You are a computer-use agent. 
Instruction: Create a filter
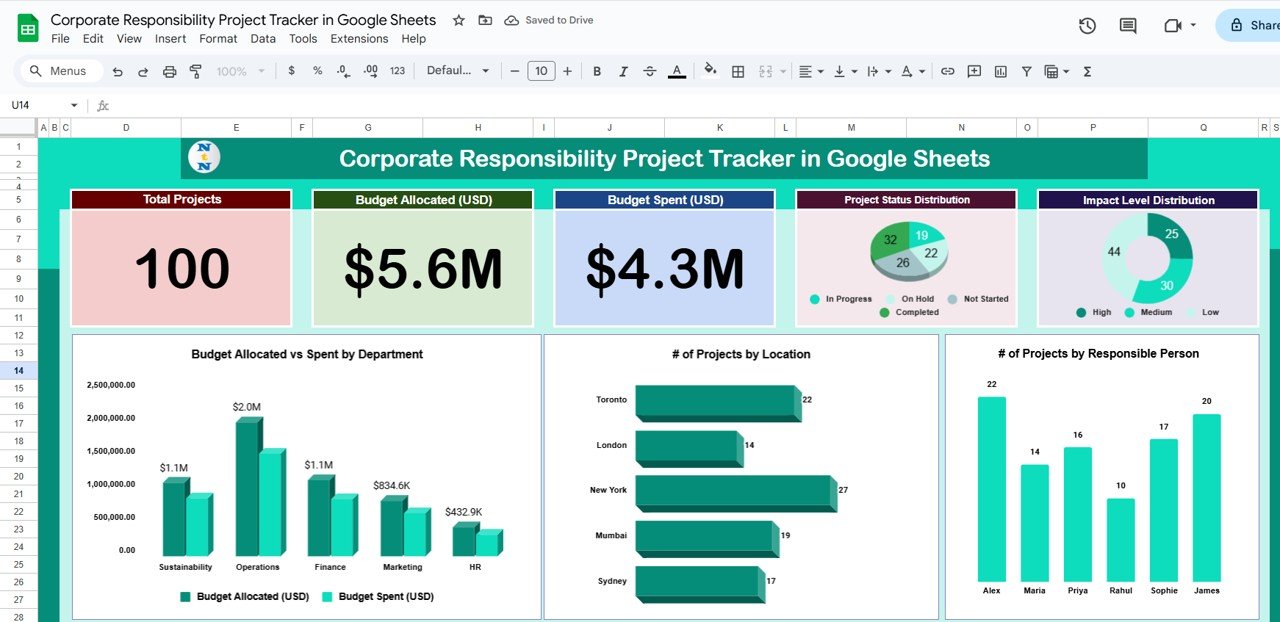tap(1026, 71)
